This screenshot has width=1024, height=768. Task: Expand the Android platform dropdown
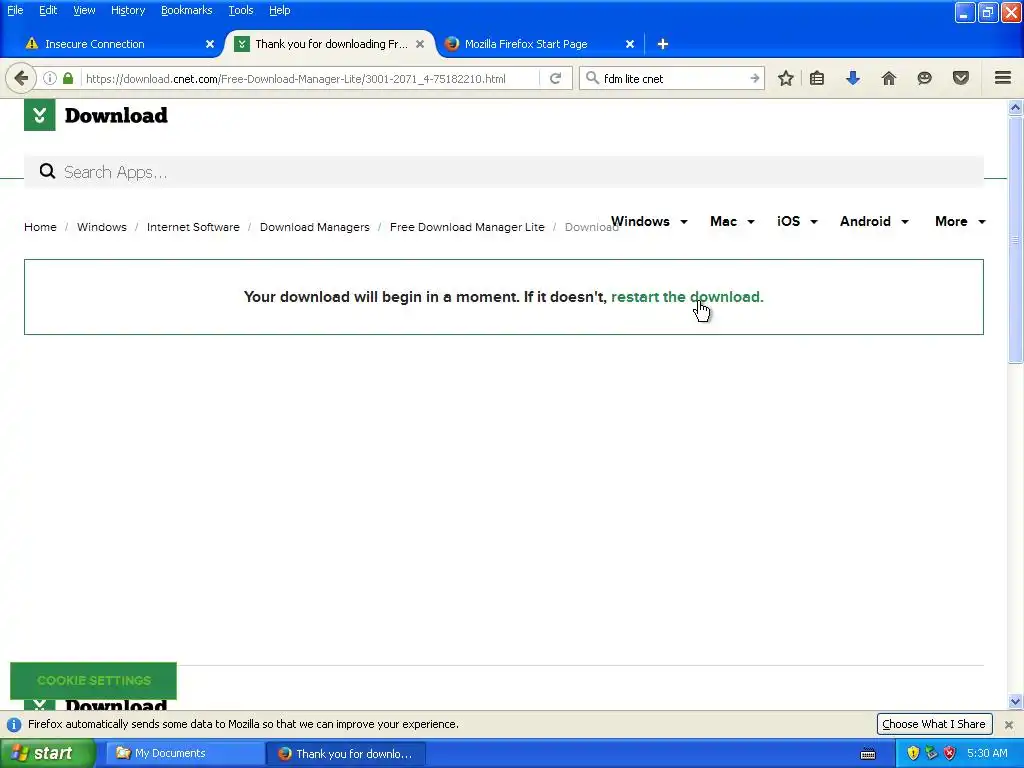[874, 221]
